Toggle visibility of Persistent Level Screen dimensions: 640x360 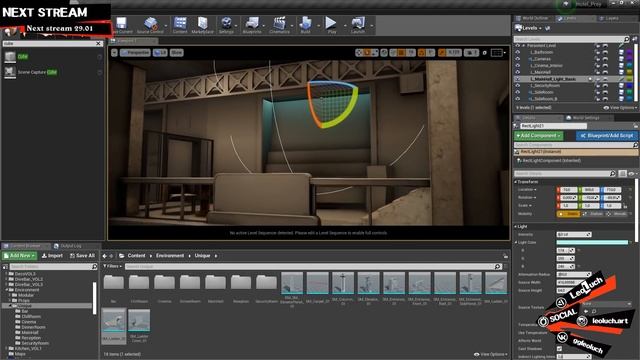tap(518, 45)
